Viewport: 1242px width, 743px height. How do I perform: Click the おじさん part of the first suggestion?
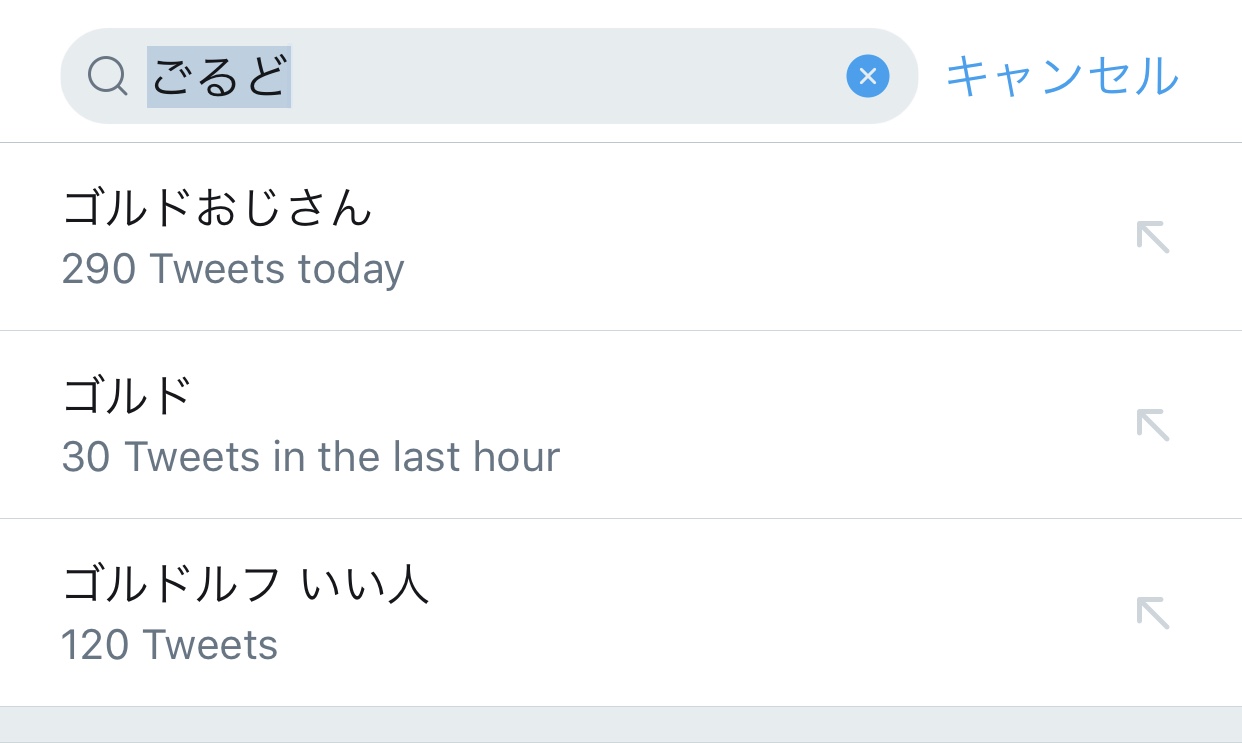284,209
